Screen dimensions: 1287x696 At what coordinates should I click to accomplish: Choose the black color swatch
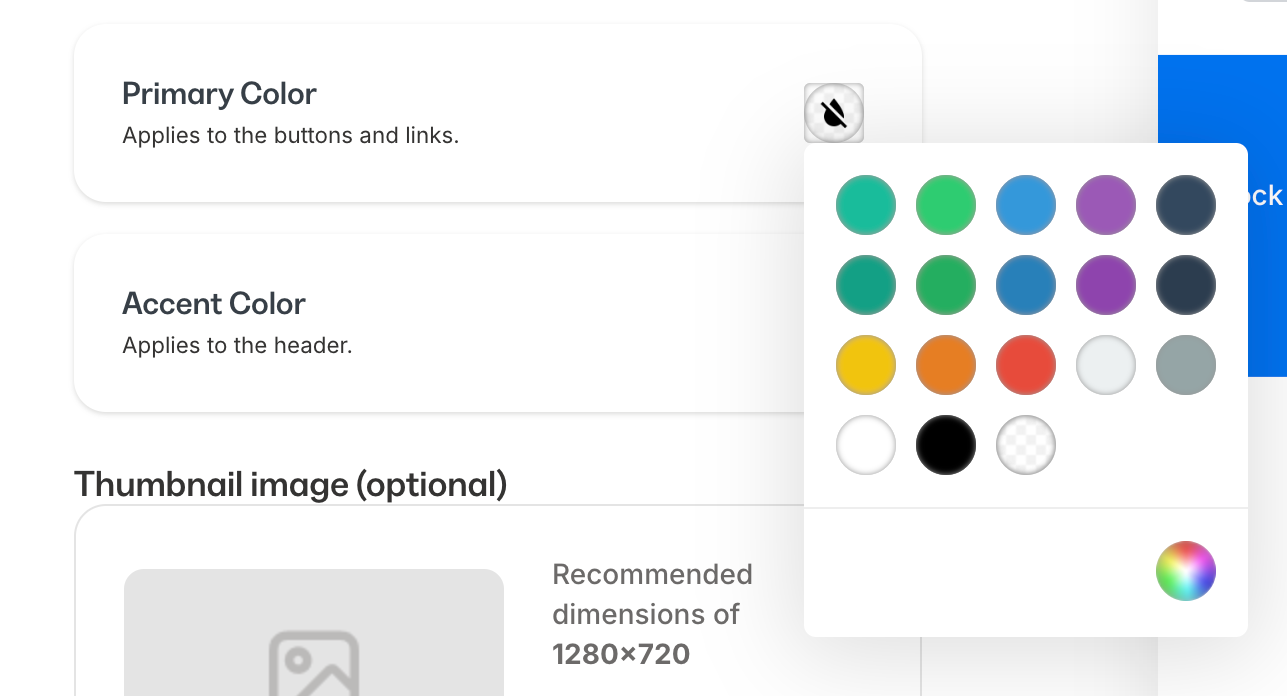click(945, 445)
